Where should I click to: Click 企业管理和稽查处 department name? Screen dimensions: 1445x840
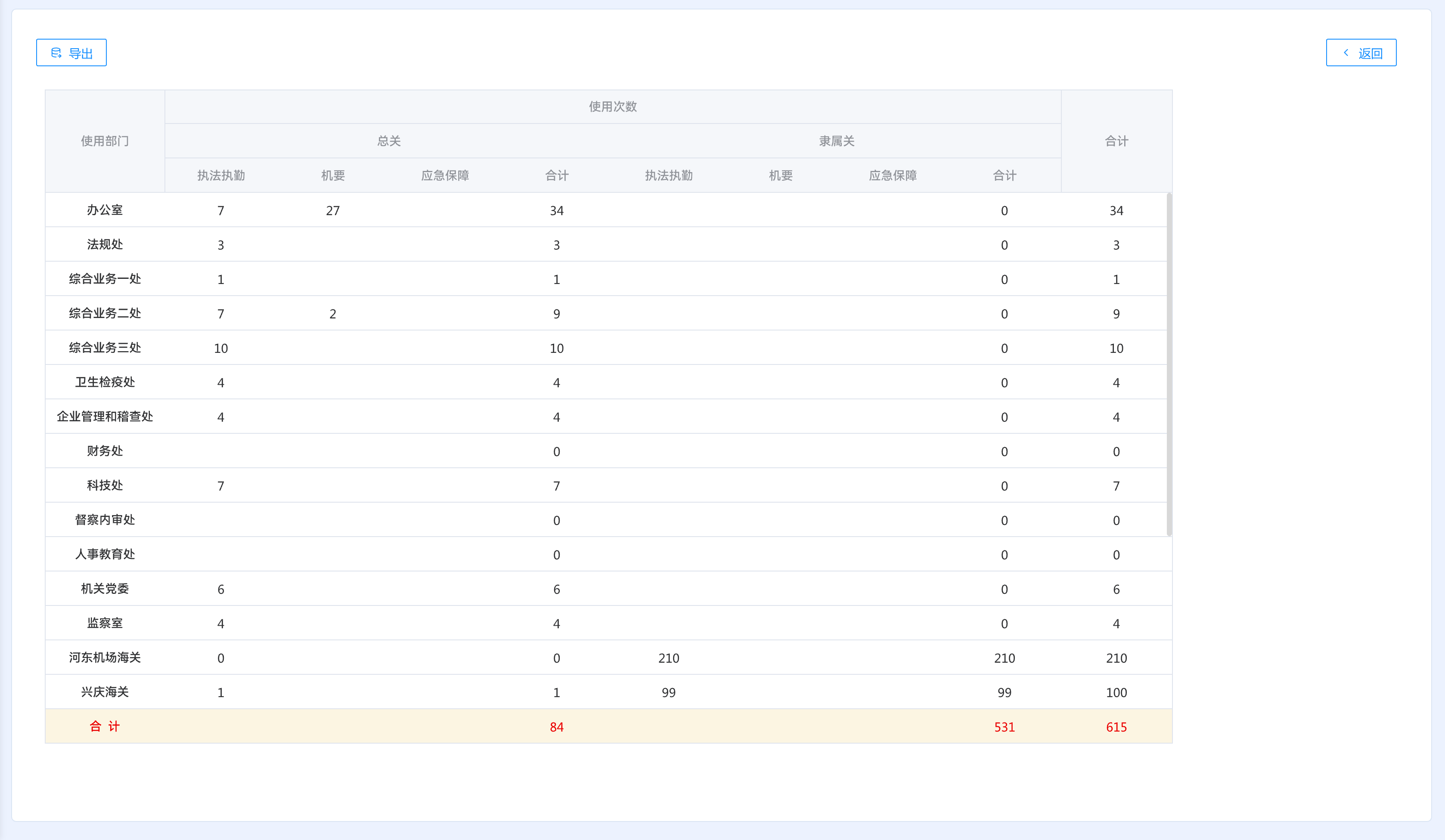click(x=104, y=417)
